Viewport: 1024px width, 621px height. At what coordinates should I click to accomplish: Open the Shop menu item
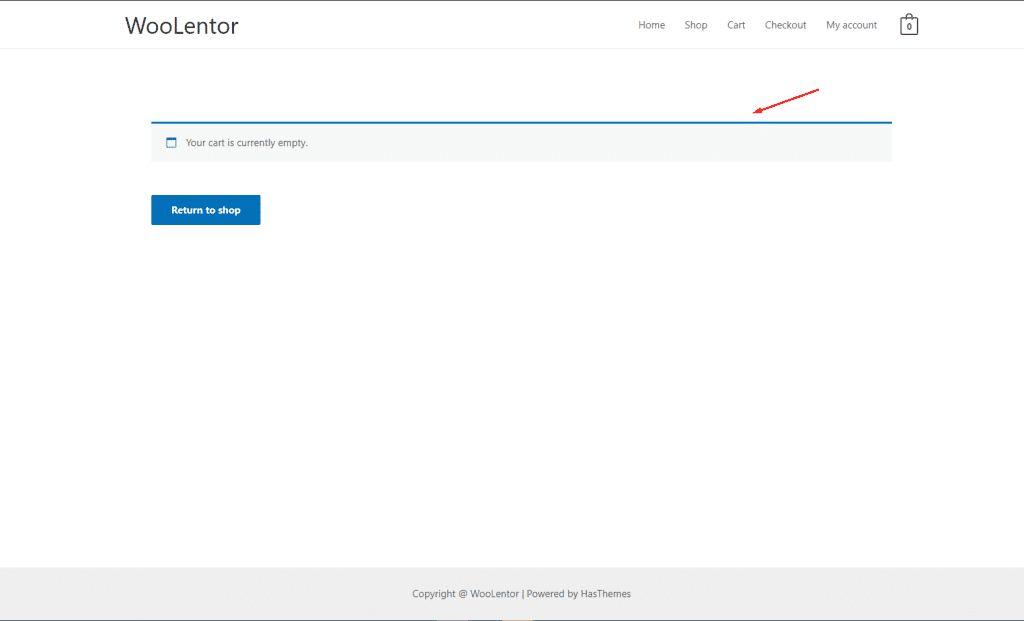(x=696, y=25)
